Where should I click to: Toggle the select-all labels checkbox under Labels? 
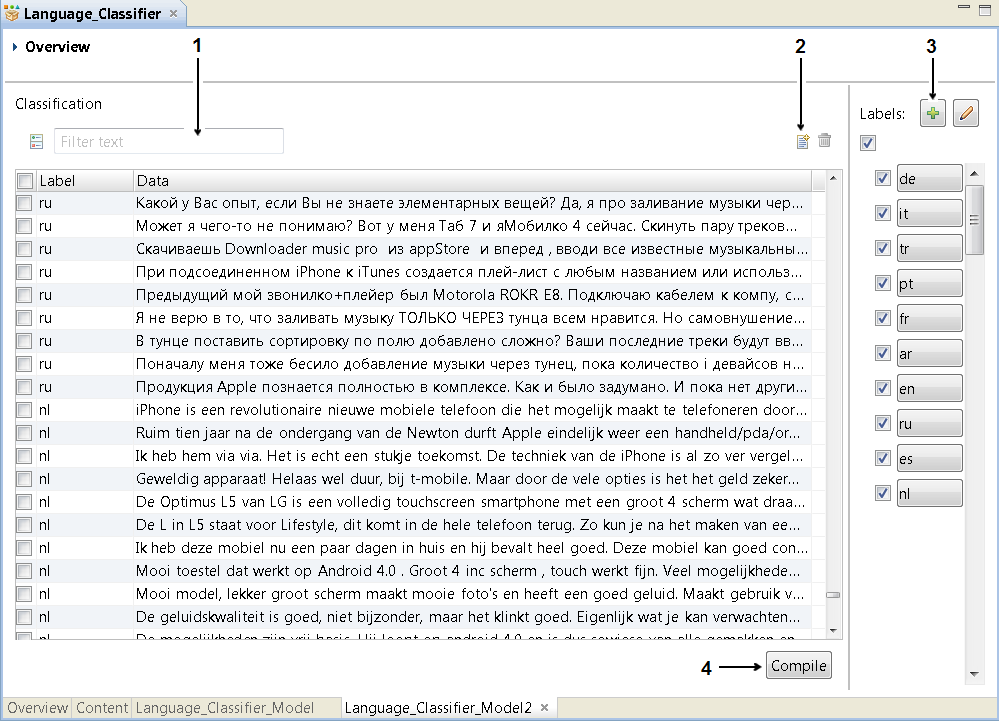tap(868, 143)
